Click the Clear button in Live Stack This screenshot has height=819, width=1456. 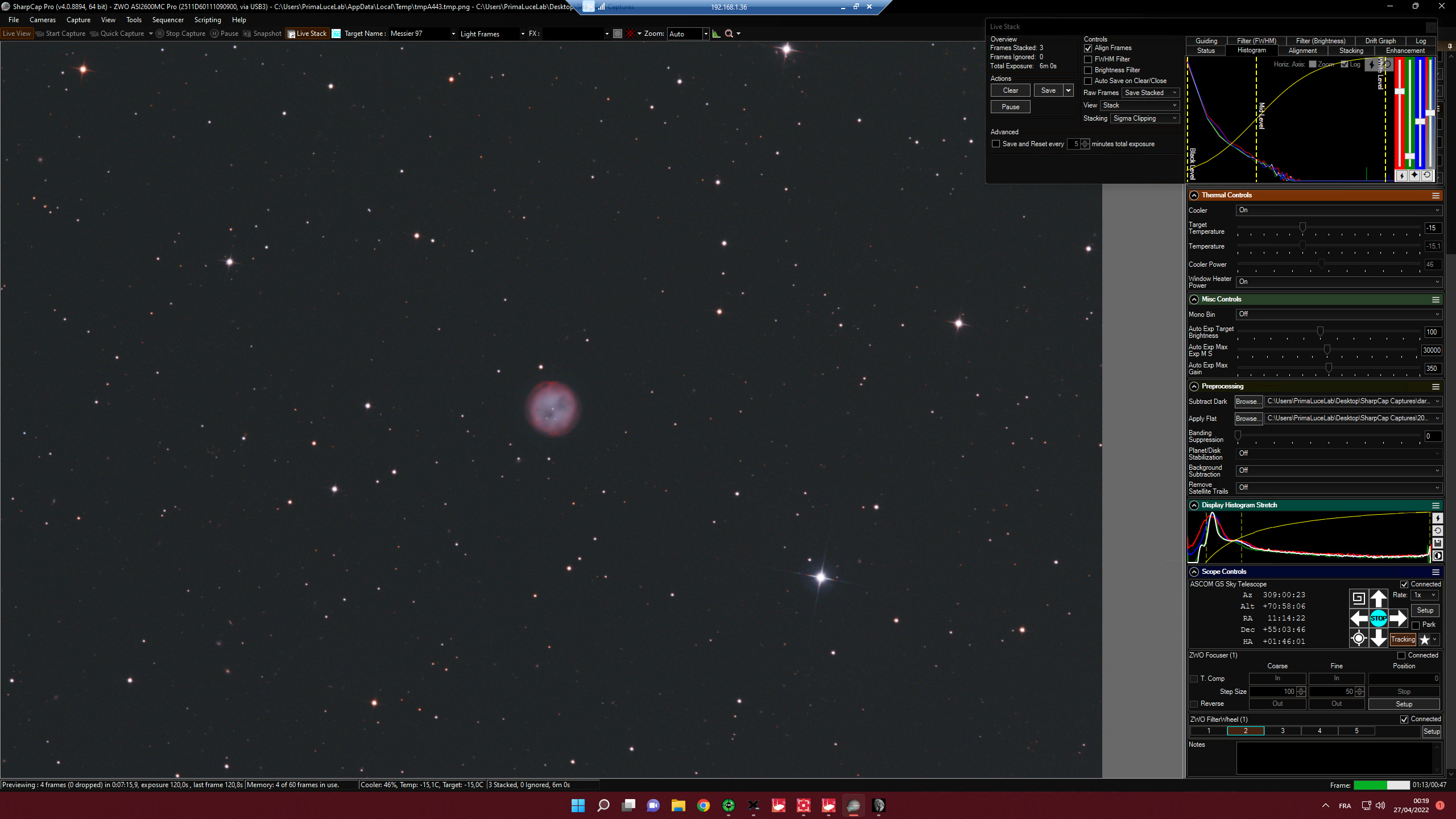tap(1010, 90)
